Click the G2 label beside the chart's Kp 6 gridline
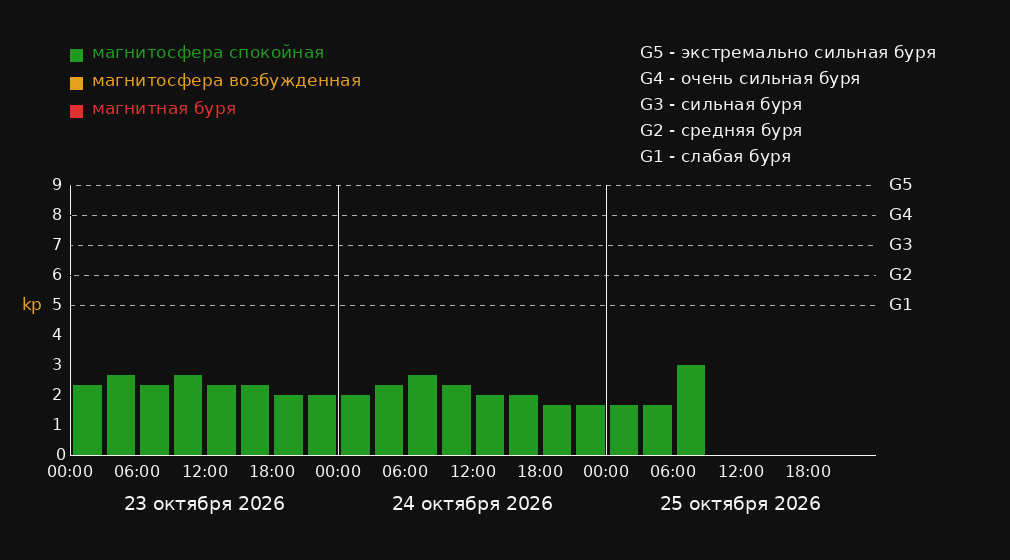Image resolution: width=1010 pixels, height=560 pixels. coord(900,275)
